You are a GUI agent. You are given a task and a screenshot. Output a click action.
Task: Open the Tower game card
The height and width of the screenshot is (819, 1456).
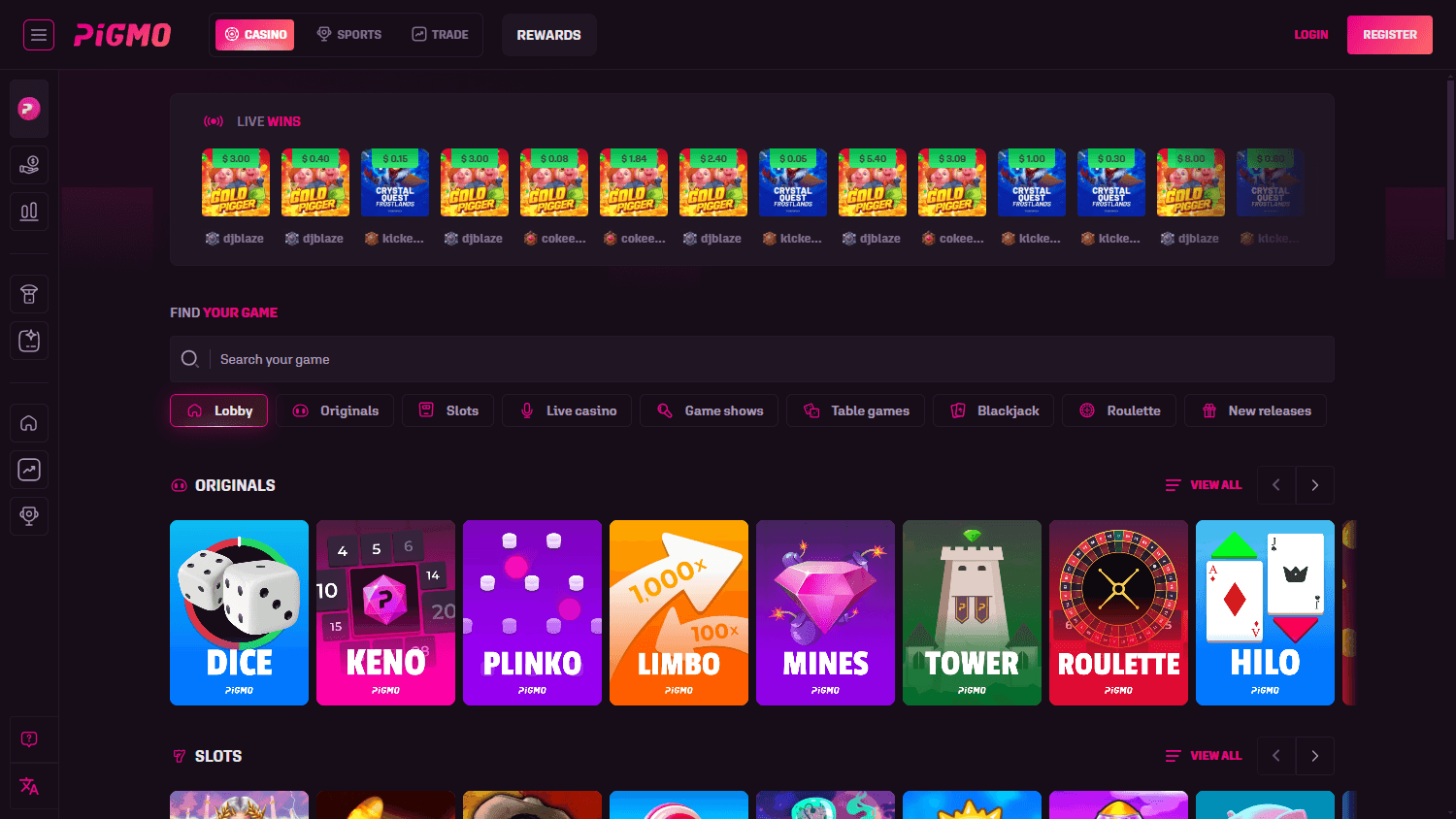(x=972, y=612)
